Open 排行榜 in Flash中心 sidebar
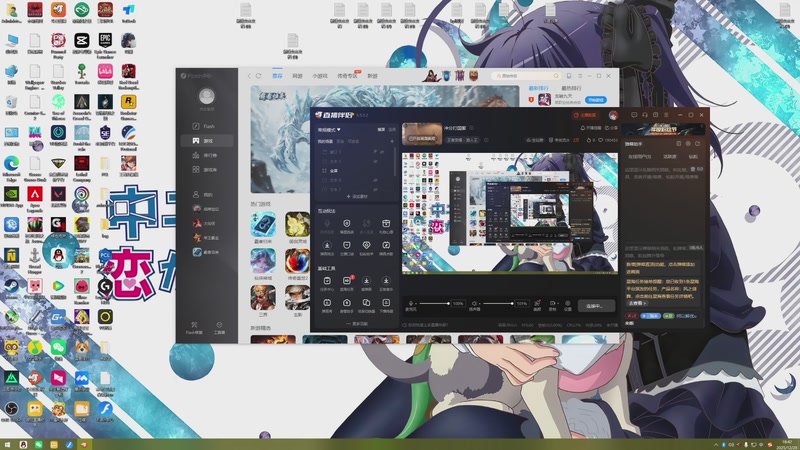Viewport: 800px width, 450px height. 205,155
